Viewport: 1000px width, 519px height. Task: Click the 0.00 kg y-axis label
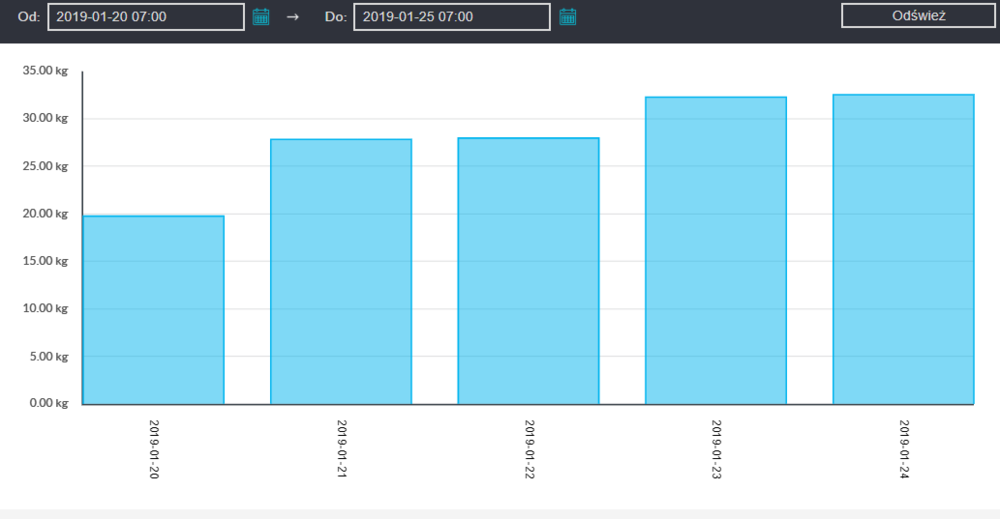[x=48, y=404]
